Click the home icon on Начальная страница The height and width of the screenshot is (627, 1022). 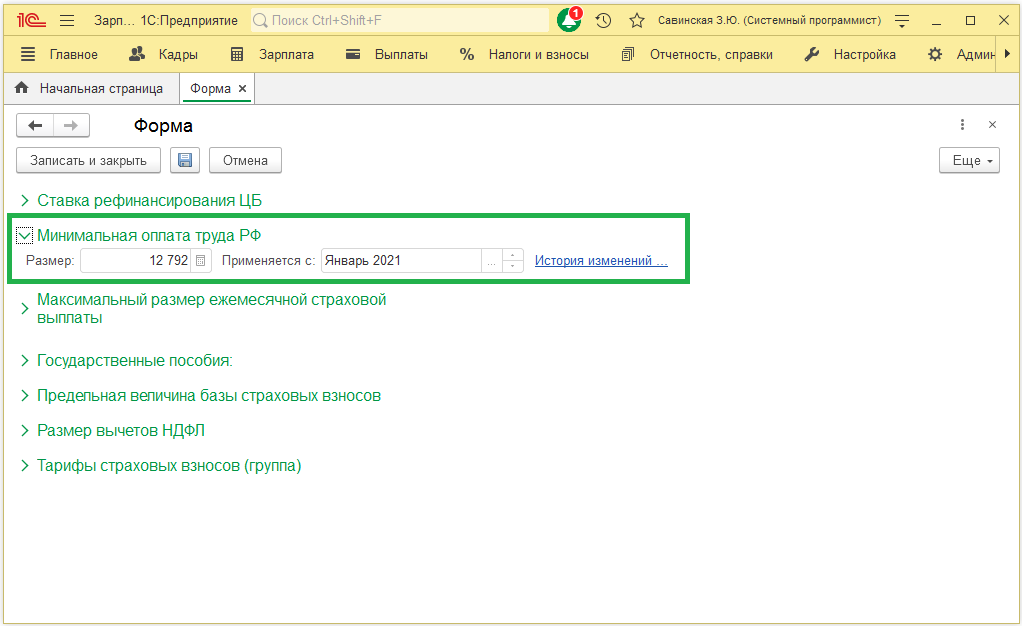click(22, 88)
